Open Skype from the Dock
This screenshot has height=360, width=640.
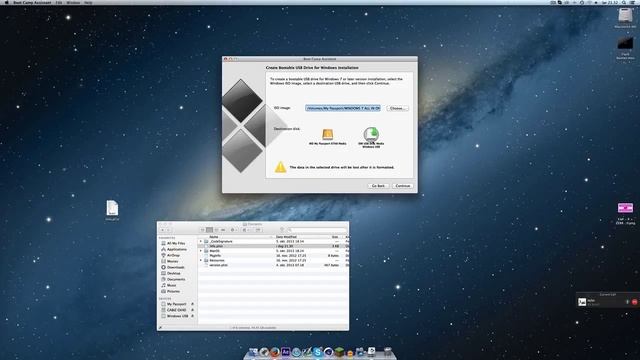[317, 352]
